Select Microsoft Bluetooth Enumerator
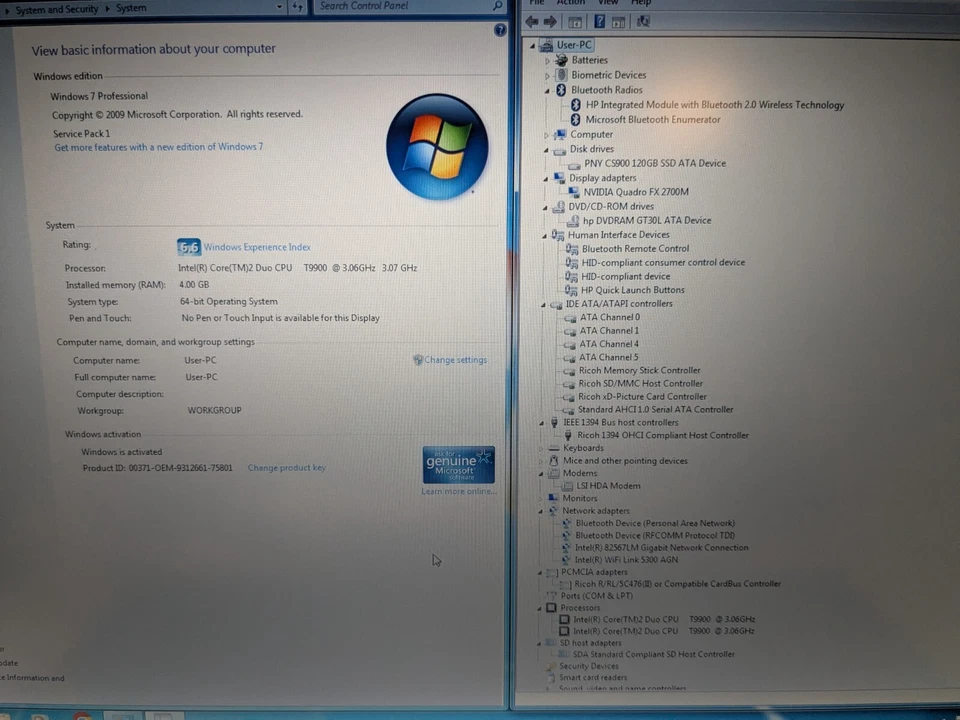Viewport: 960px width, 720px height. pyautogui.click(x=653, y=119)
